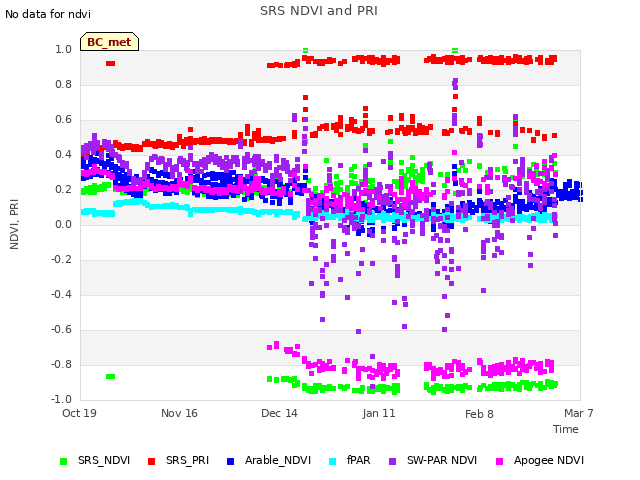The height and width of the screenshot is (480, 640).
Task: Click the red SRS_PRI legend swatch
Action: click(x=151, y=462)
